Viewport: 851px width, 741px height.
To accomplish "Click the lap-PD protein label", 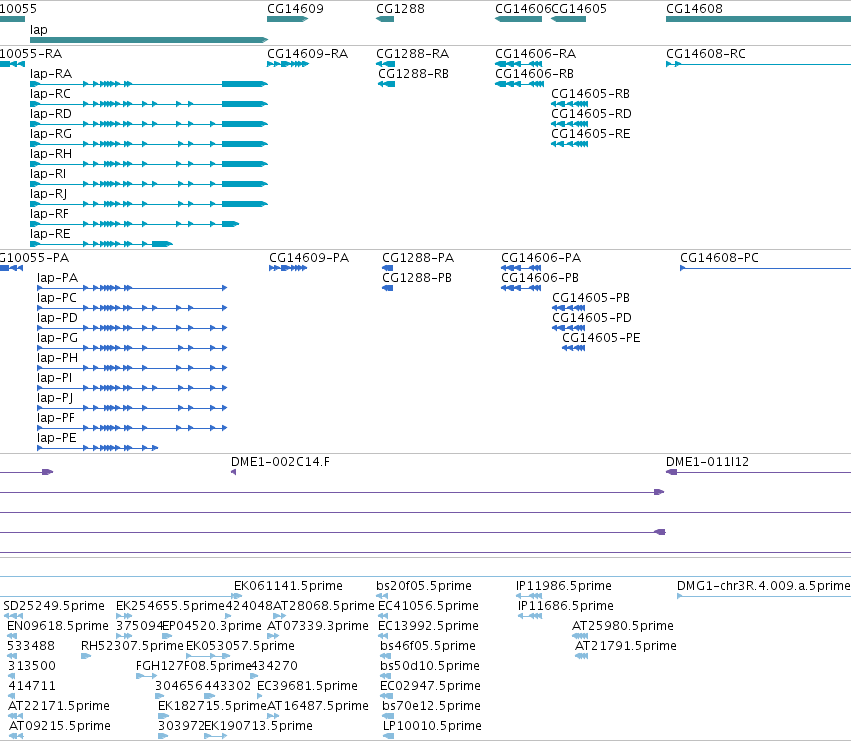I will (58, 318).
